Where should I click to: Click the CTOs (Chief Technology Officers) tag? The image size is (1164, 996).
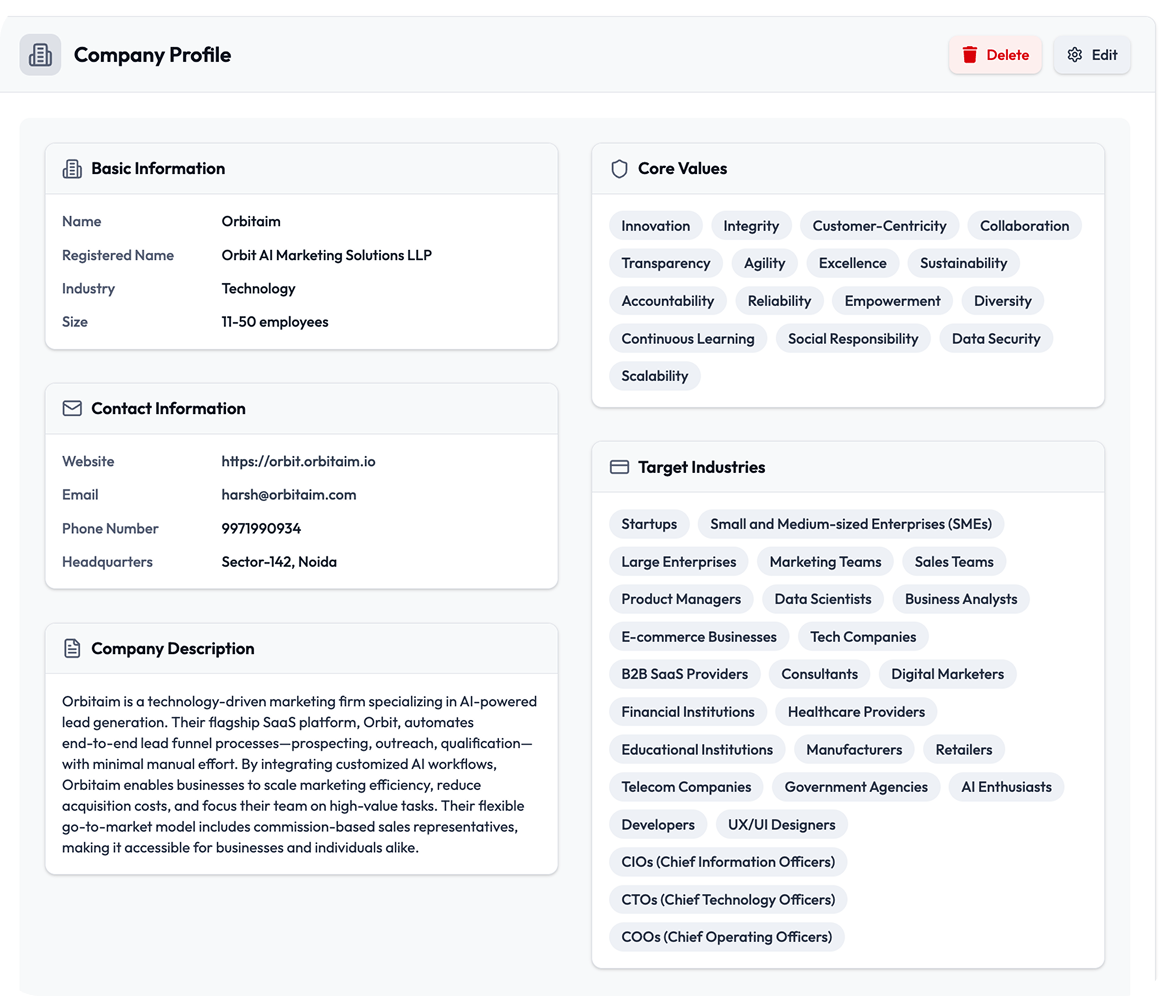point(728,900)
